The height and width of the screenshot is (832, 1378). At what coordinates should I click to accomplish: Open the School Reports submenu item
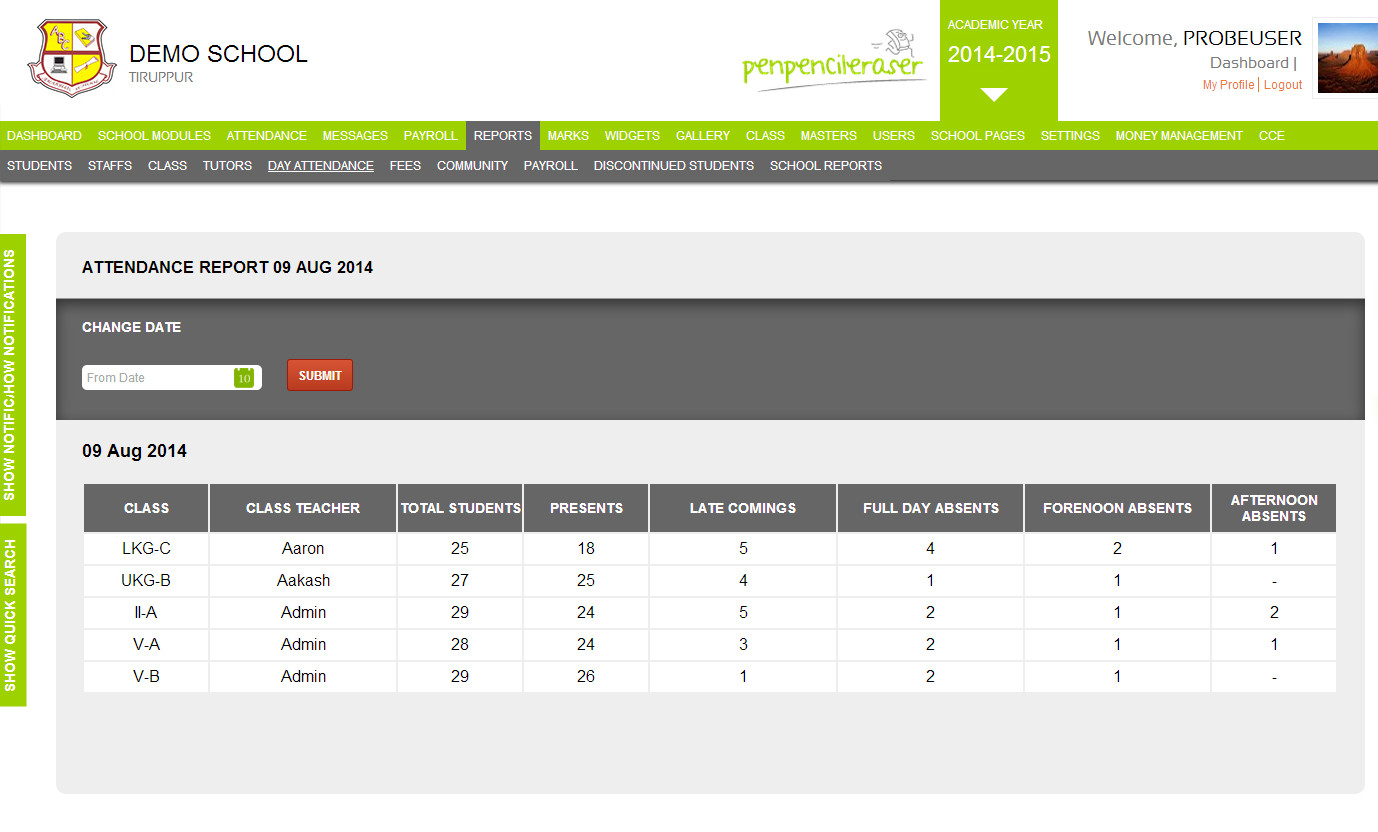click(x=825, y=166)
